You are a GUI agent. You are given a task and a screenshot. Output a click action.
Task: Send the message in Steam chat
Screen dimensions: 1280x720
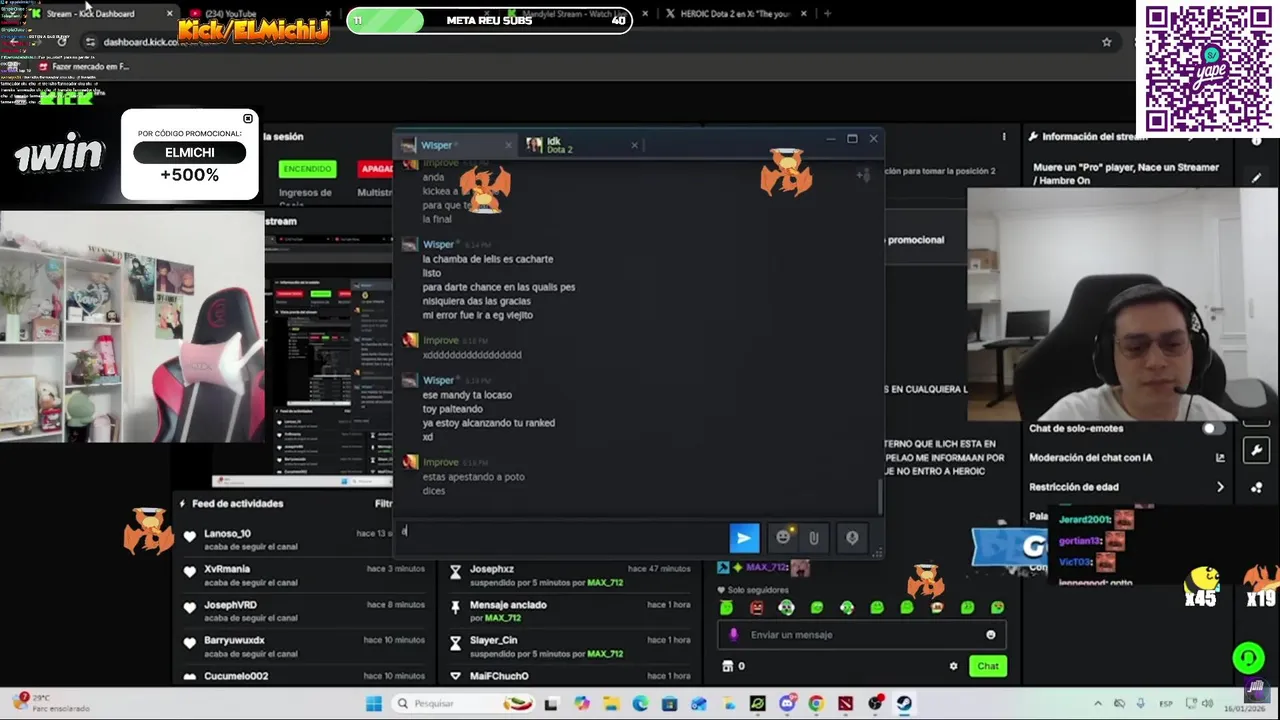coord(744,538)
